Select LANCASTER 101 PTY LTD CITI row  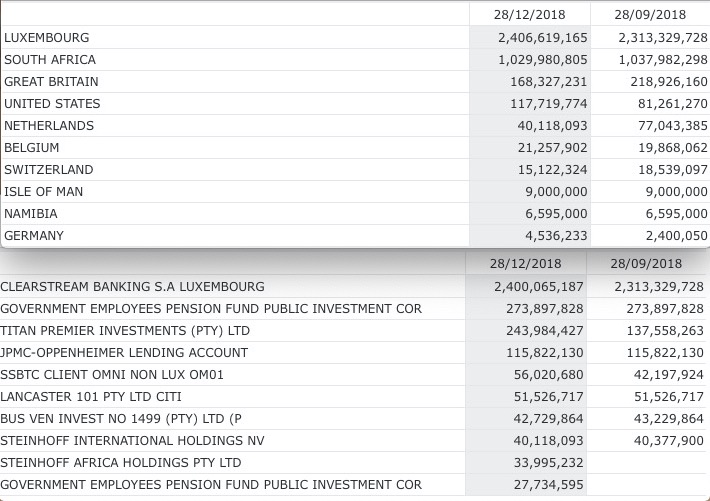352,397
